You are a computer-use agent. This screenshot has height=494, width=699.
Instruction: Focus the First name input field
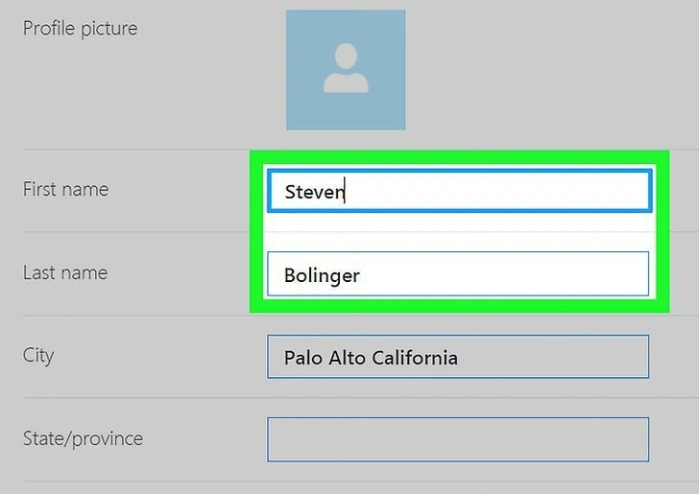(x=460, y=191)
